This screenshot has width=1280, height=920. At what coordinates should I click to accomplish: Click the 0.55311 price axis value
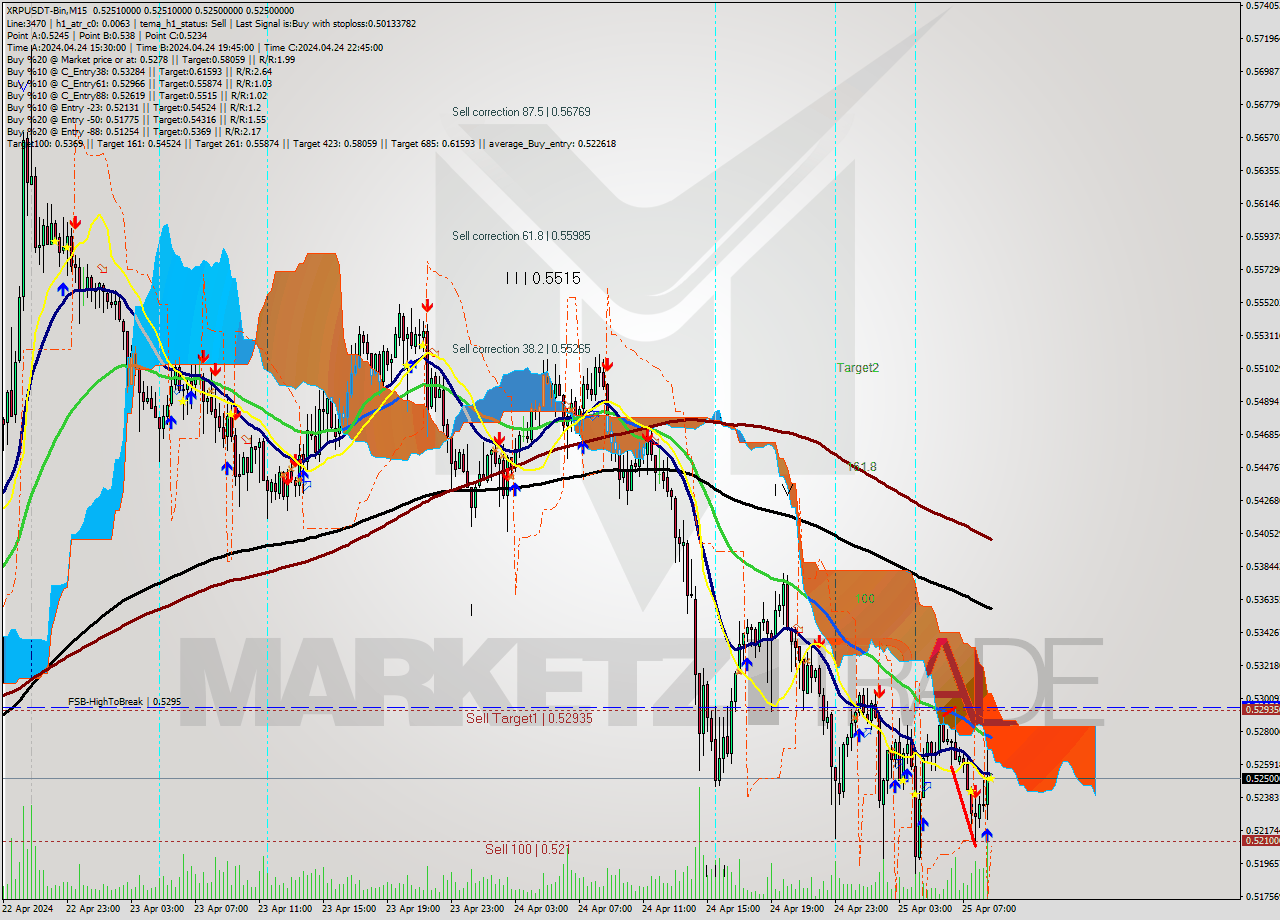[x=1261, y=336]
